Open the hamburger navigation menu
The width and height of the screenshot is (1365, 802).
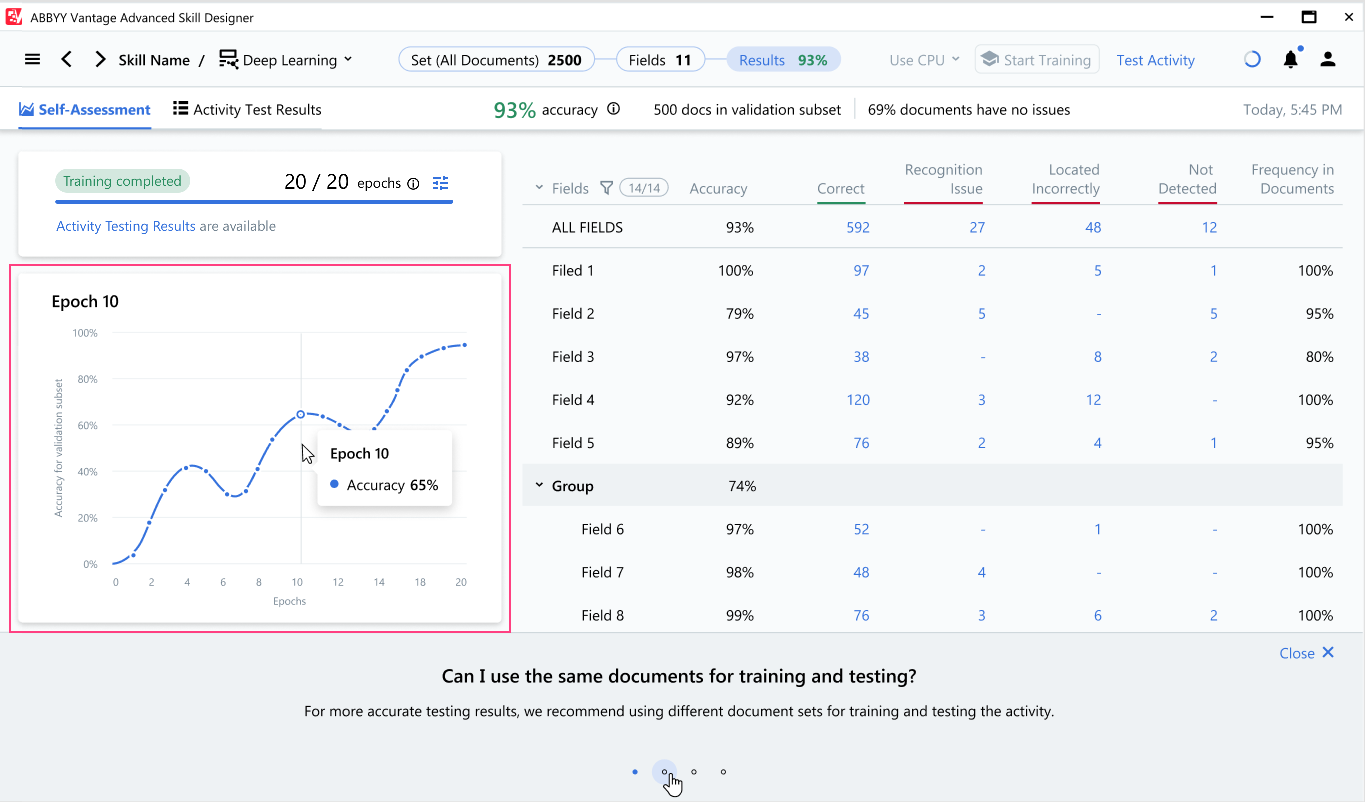pyautogui.click(x=32, y=59)
